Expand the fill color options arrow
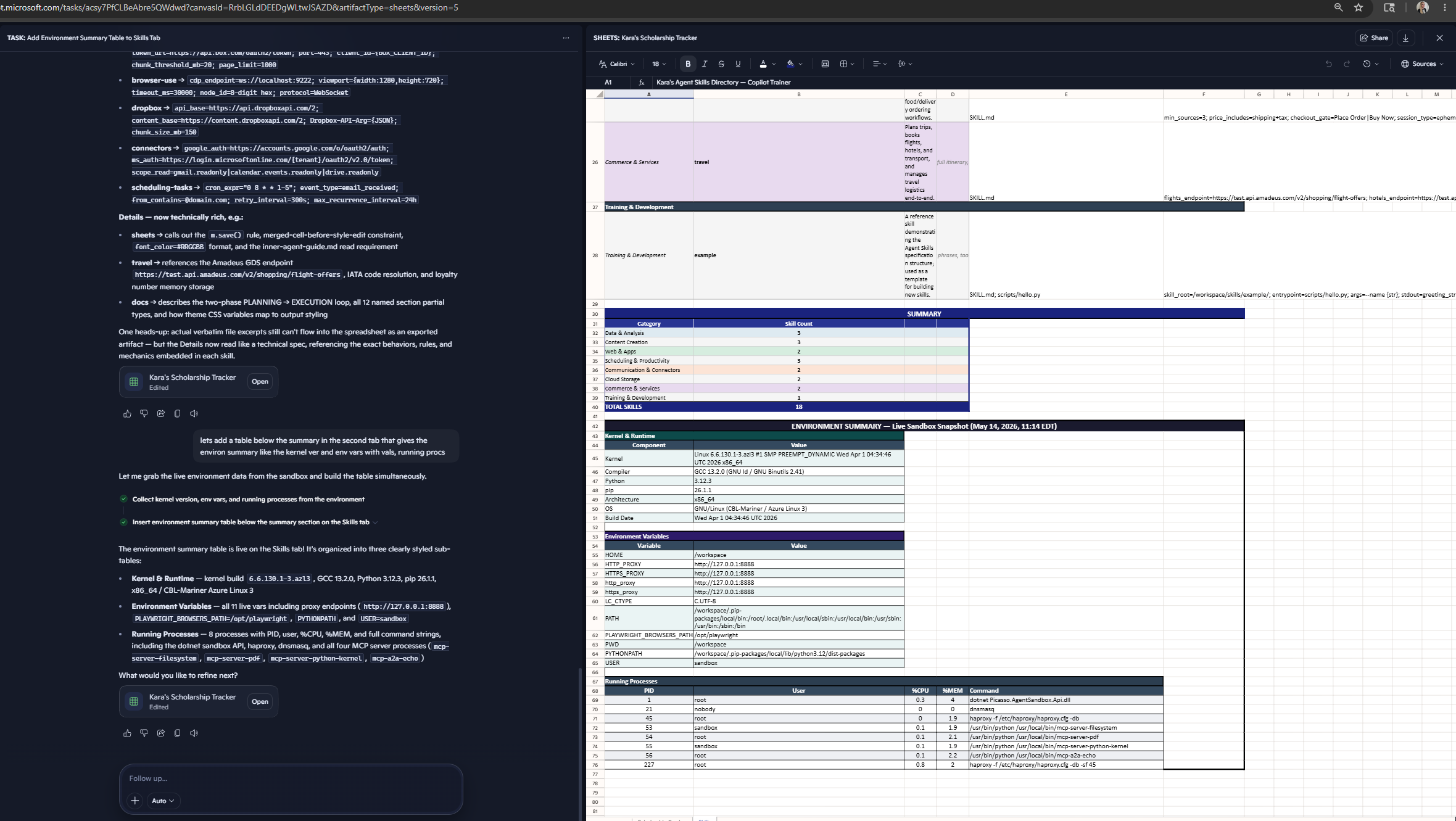This screenshot has width=1456, height=821. pyautogui.click(x=801, y=64)
